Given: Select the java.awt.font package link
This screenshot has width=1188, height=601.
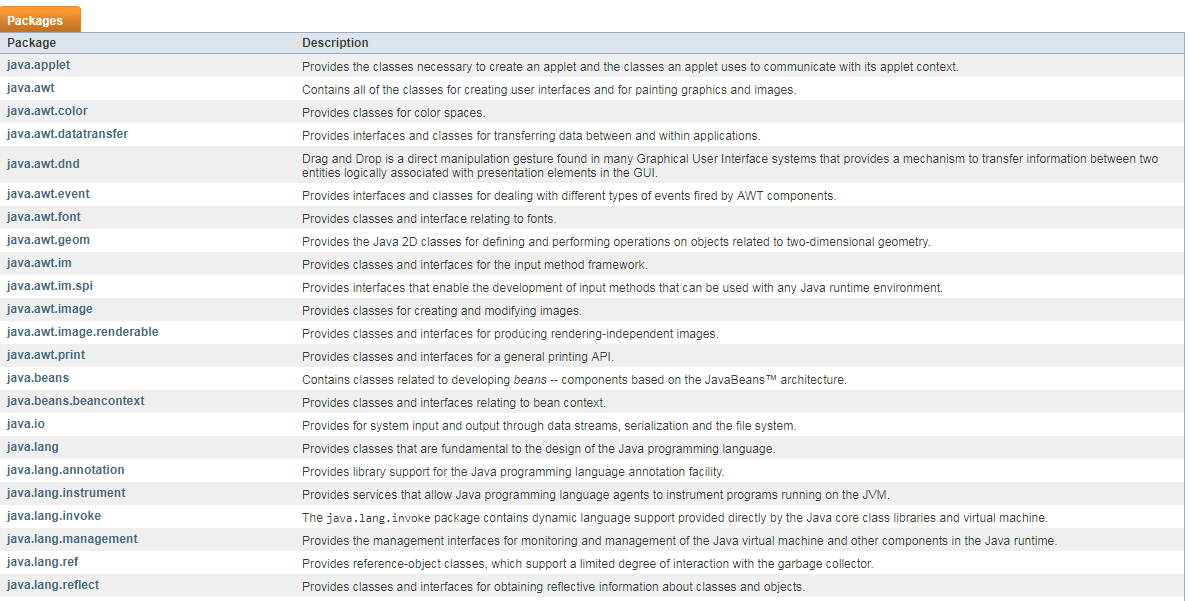Looking at the screenshot, I should pos(43,217).
